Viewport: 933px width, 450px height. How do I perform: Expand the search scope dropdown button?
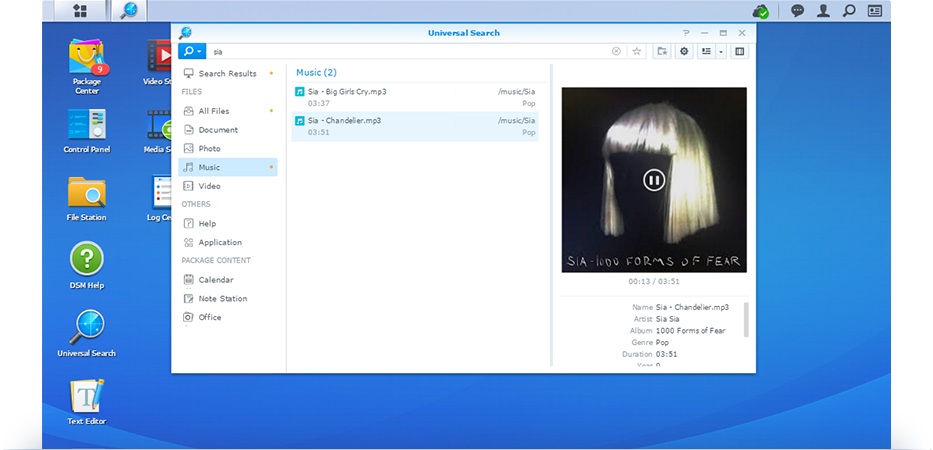(x=192, y=51)
